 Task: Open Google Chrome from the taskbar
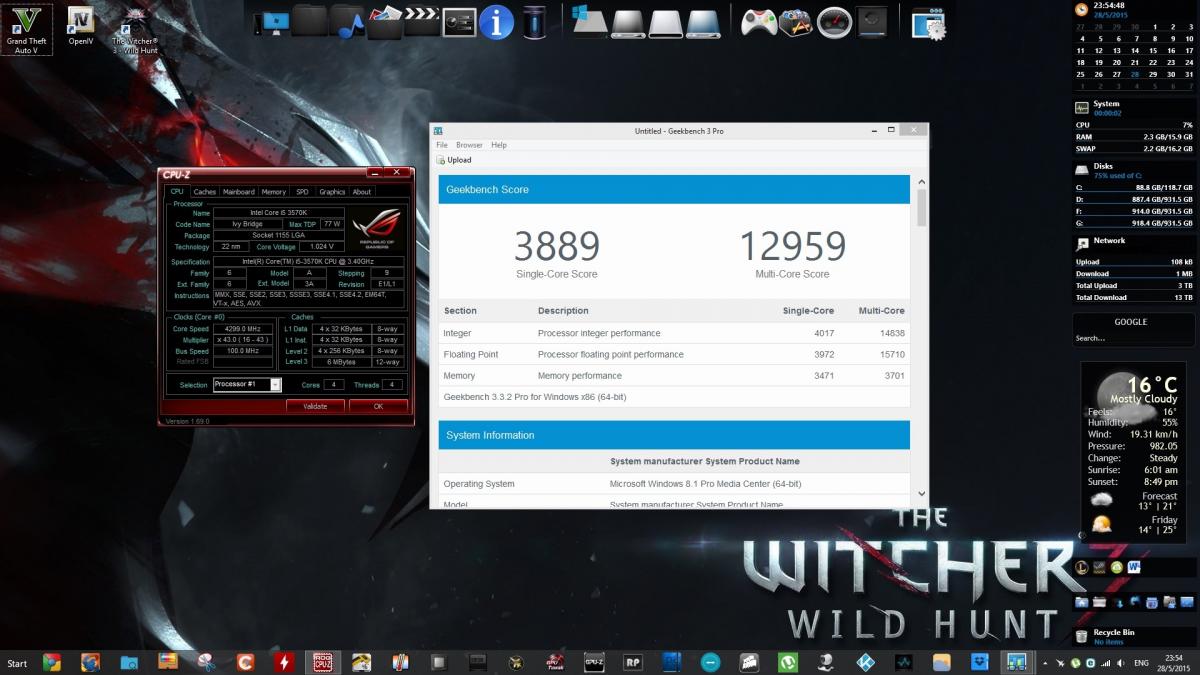click(52, 662)
